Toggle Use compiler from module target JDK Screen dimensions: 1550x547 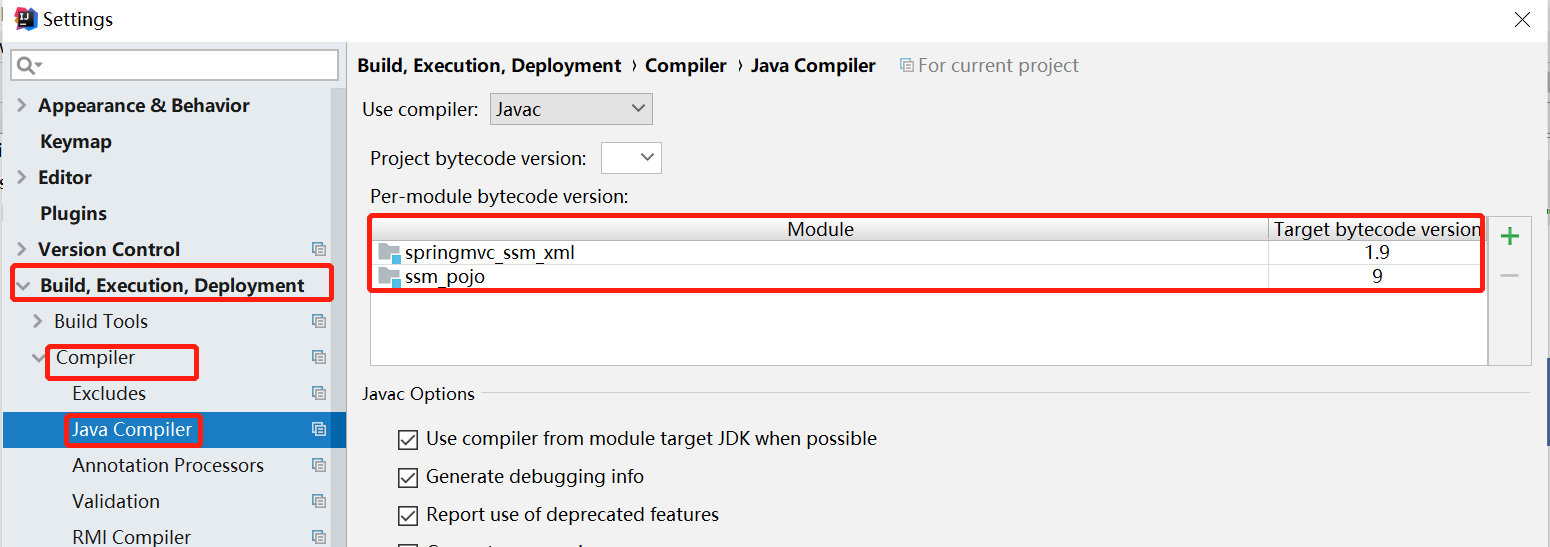click(x=408, y=439)
